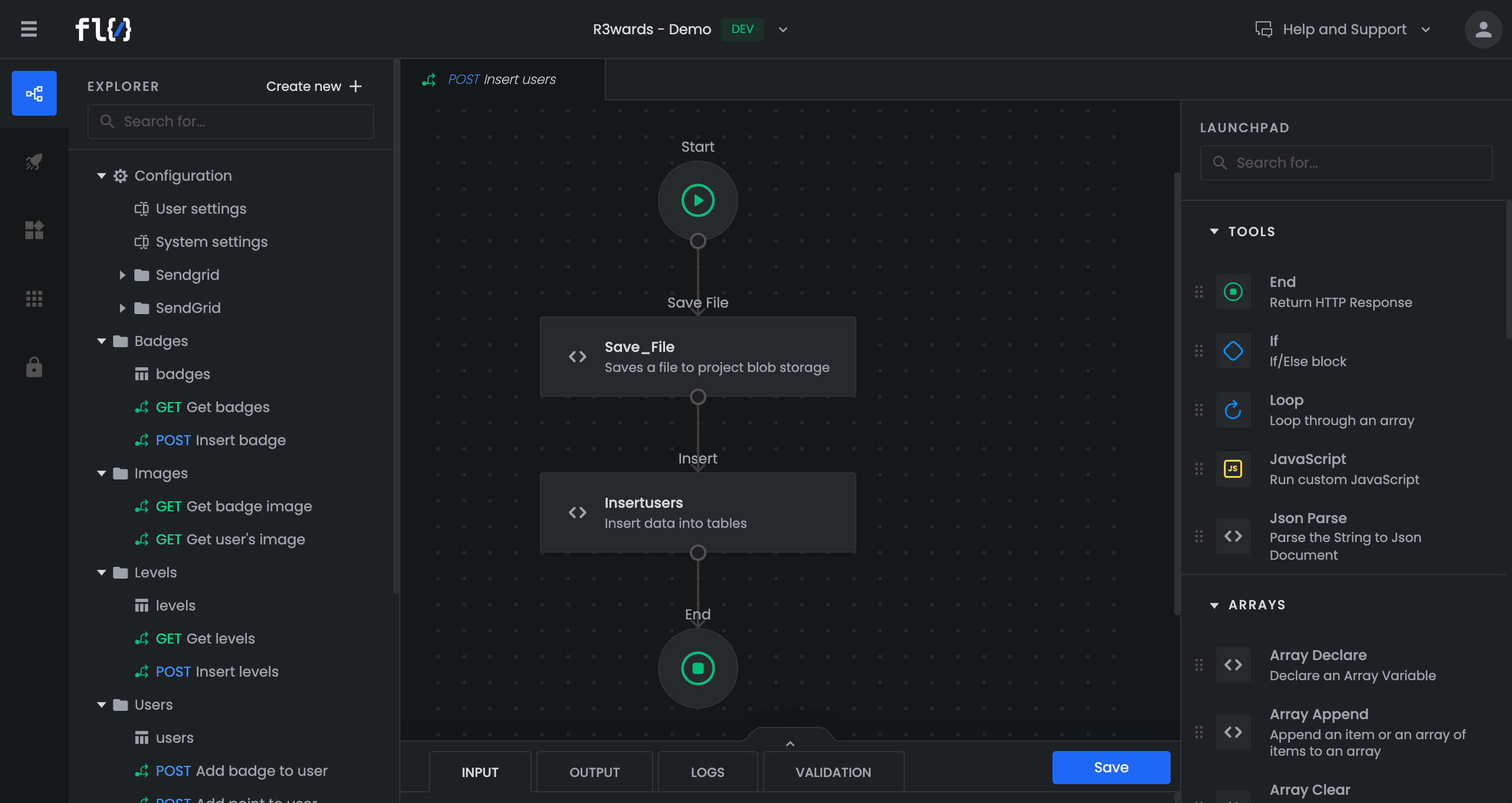Click the Save button
Image resolution: width=1512 pixels, height=803 pixels.
(x=1112, y=767)
